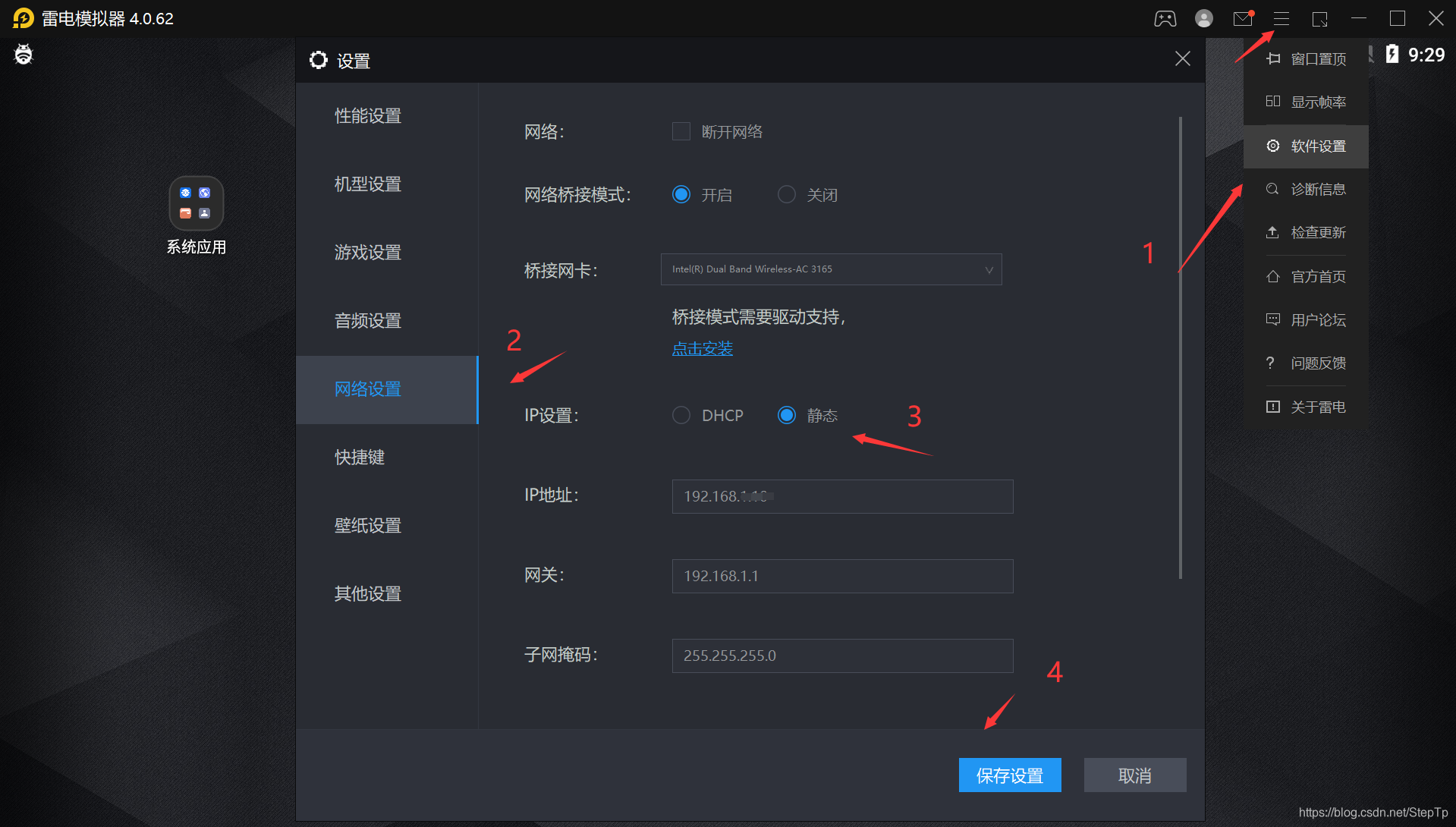This screenshot has height=827, width=1456.
Task: Click the 点击安装 driver link
Action: (703, 349)
